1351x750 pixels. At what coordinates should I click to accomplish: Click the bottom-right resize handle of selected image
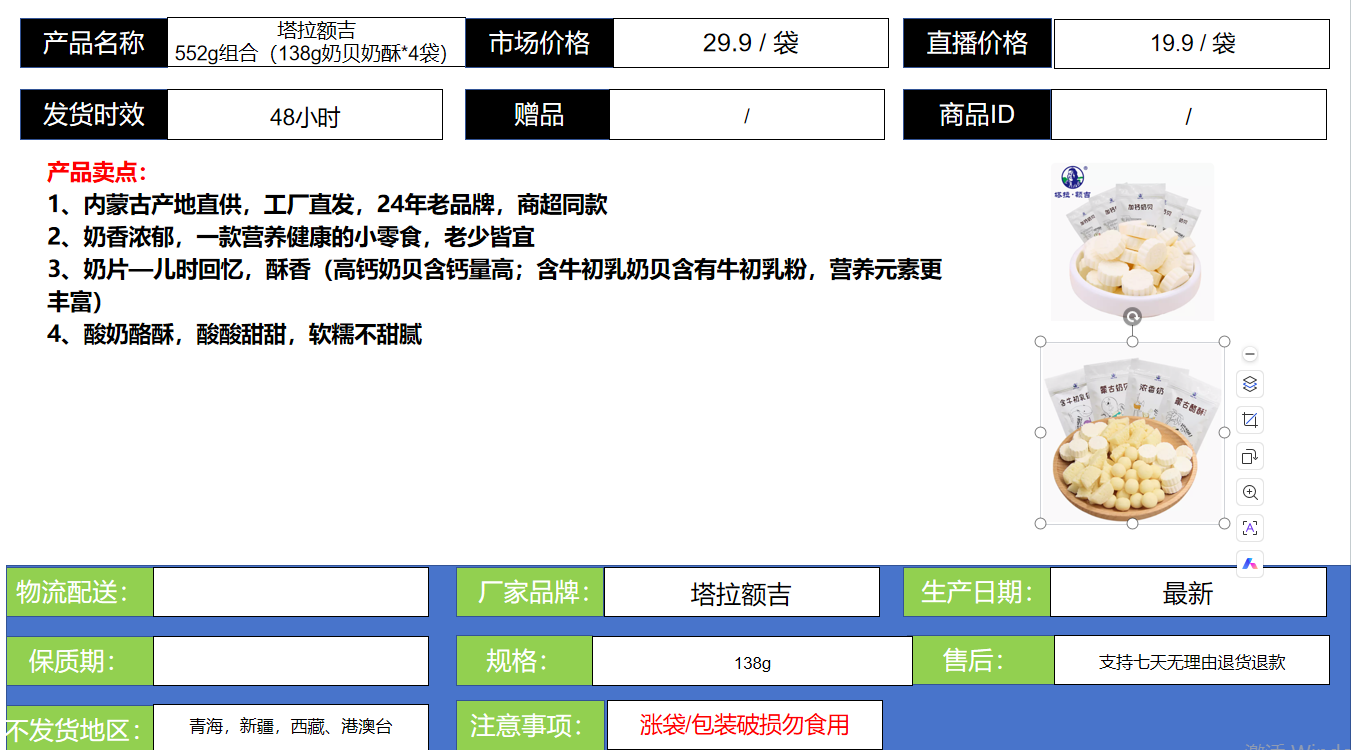[x=1224, y=523]
